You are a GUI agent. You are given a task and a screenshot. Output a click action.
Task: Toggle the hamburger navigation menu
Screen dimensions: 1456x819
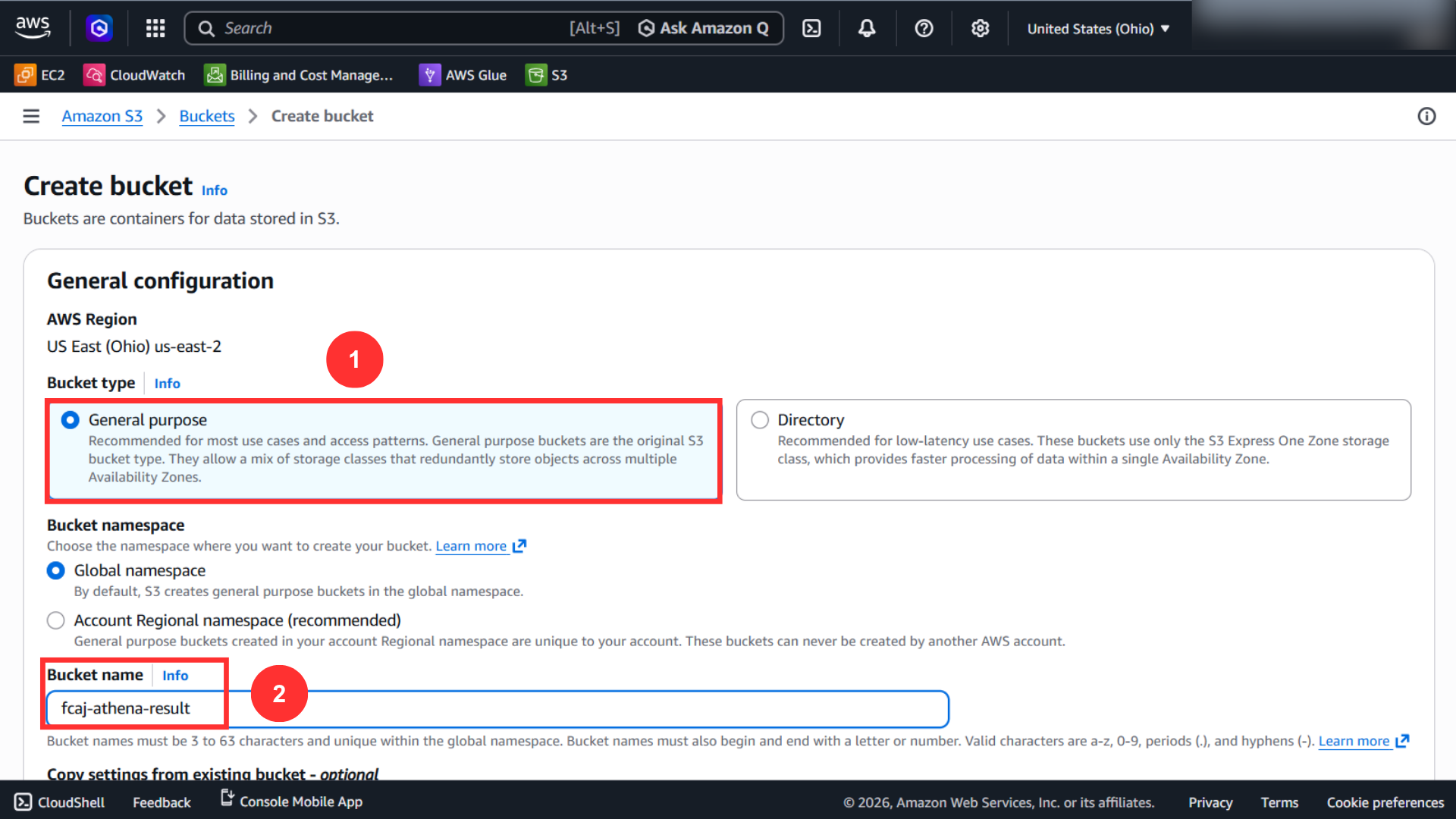click(31, 116)
